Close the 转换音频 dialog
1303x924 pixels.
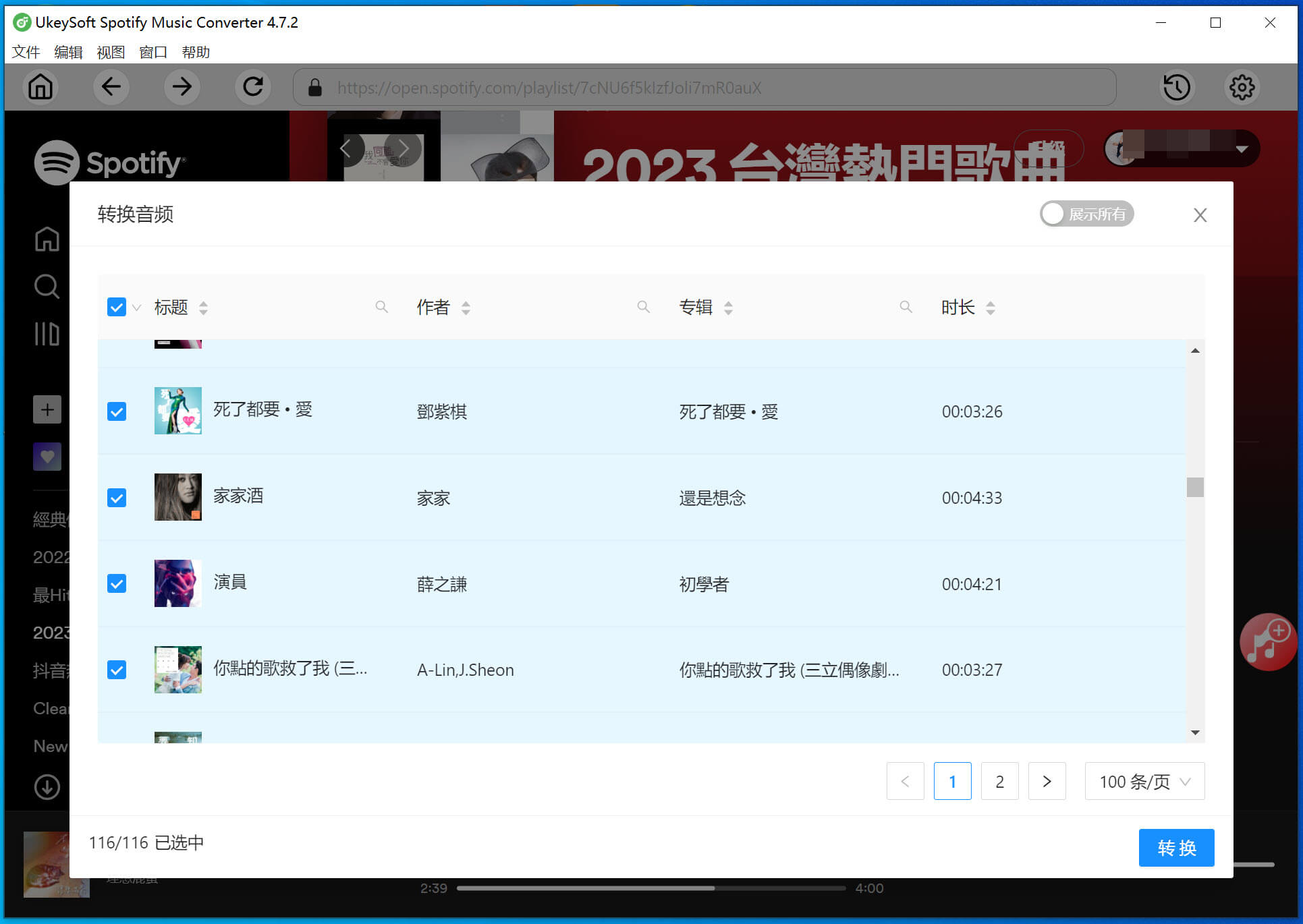(1200, 215)
